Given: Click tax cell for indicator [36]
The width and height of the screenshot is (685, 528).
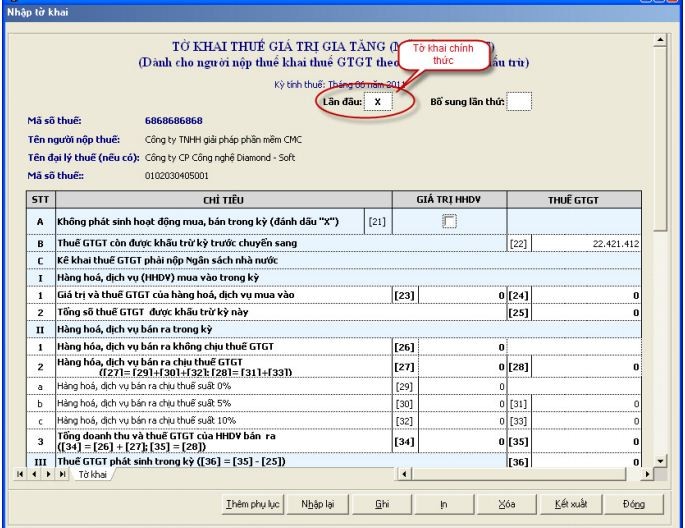Looking at the screenshot, I should 586,461.
